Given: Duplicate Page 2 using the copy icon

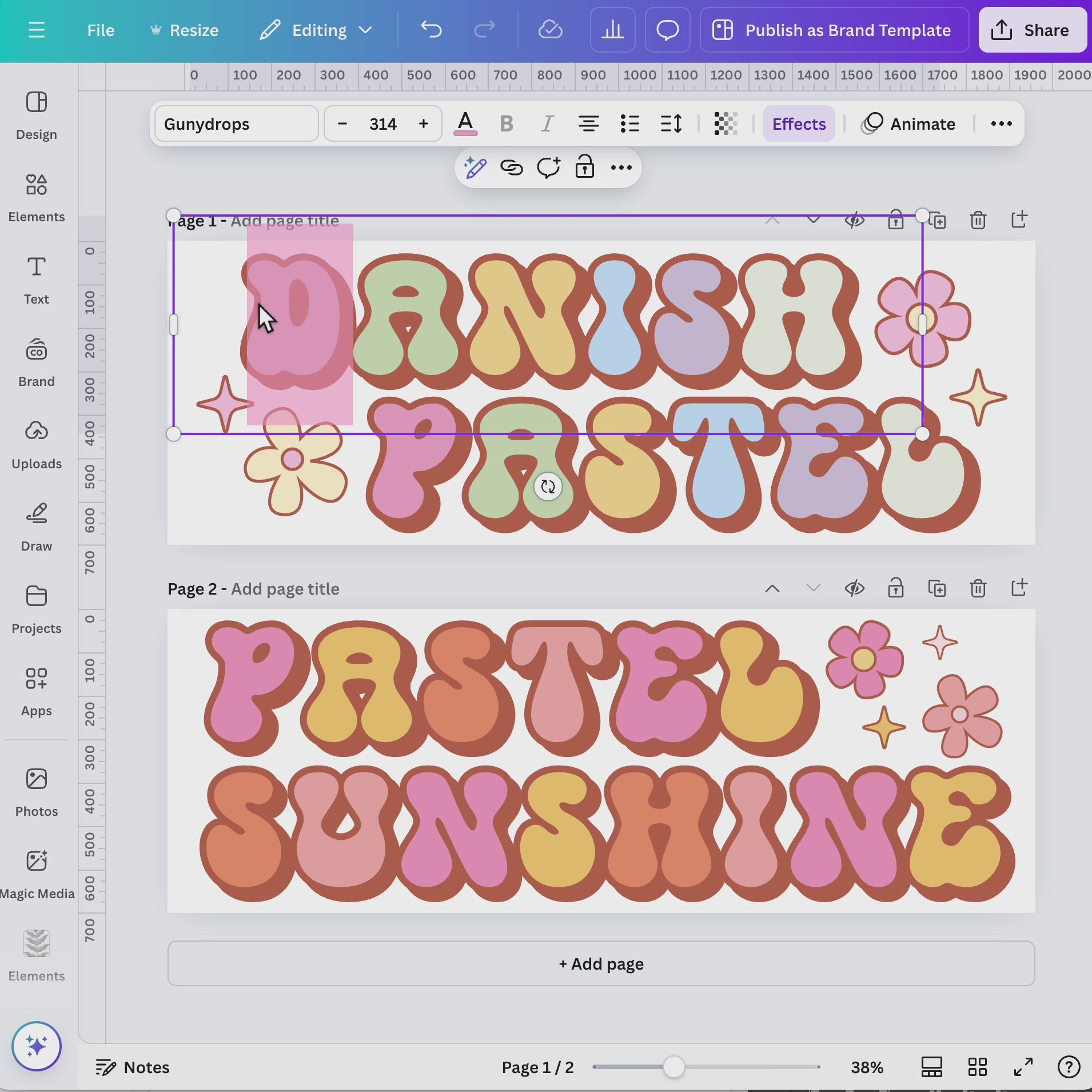Looking at the screenshot, I should 936,588.
